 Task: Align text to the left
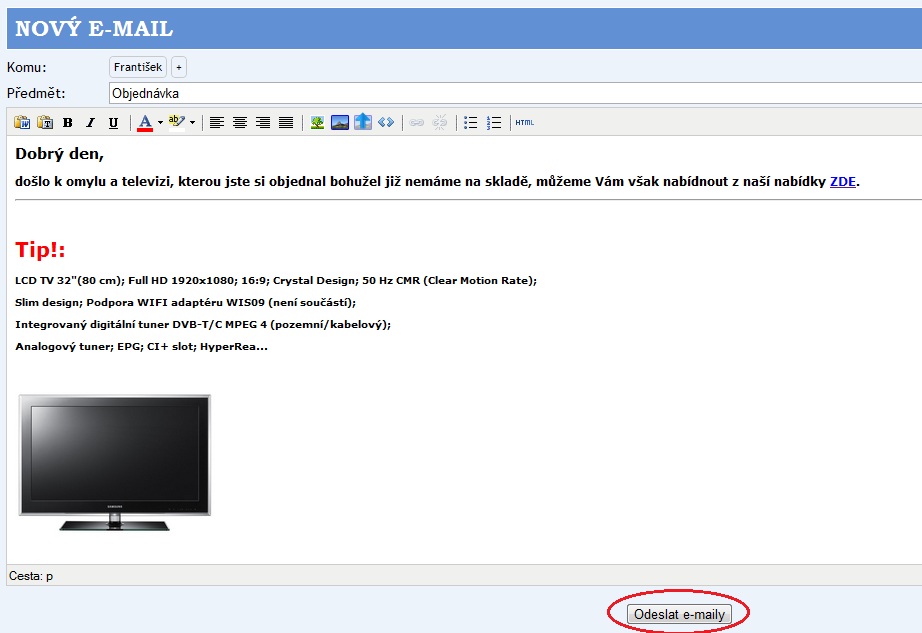click(x=216, y=123)
